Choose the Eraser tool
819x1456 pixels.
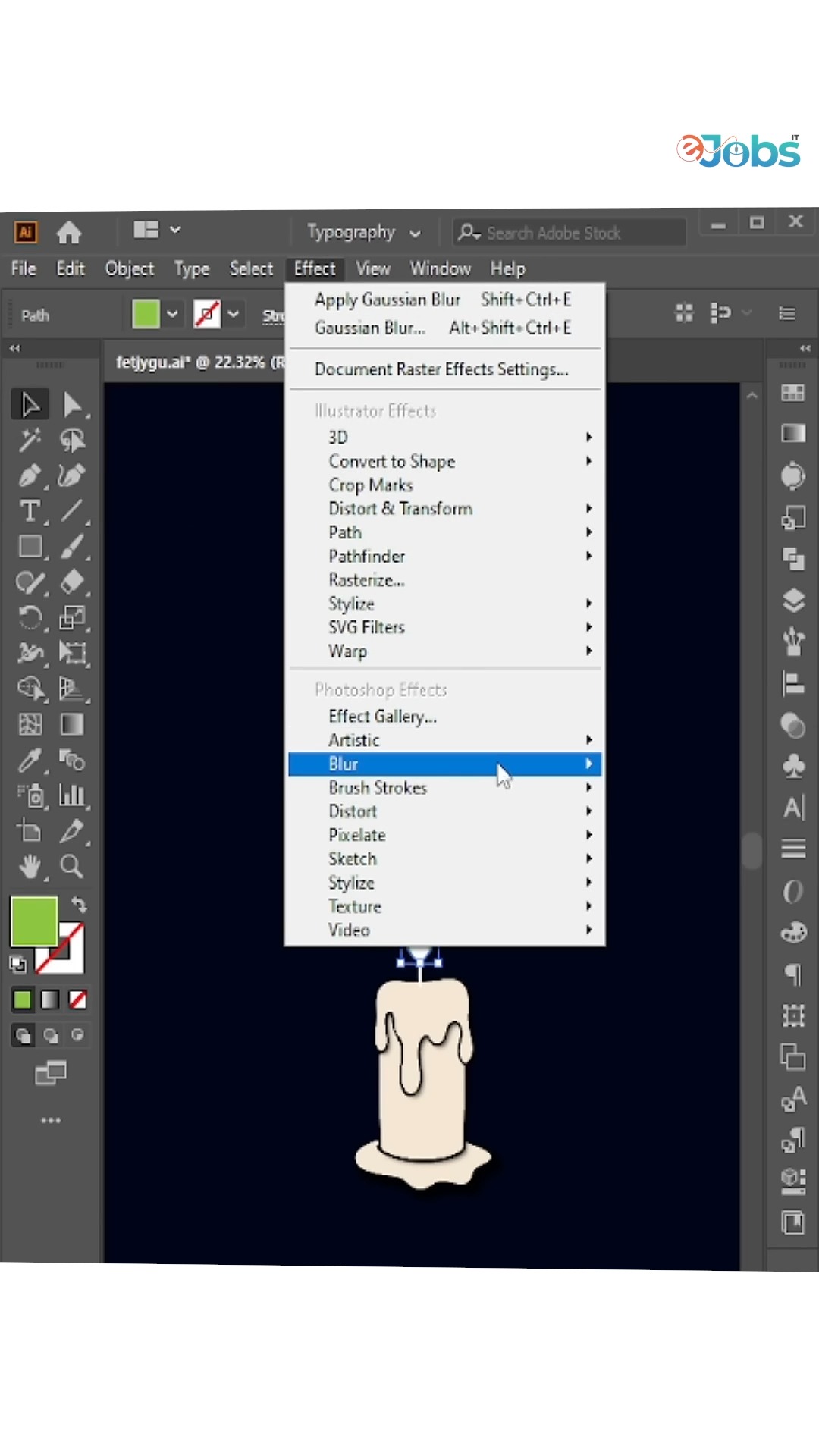click(72, 582)
